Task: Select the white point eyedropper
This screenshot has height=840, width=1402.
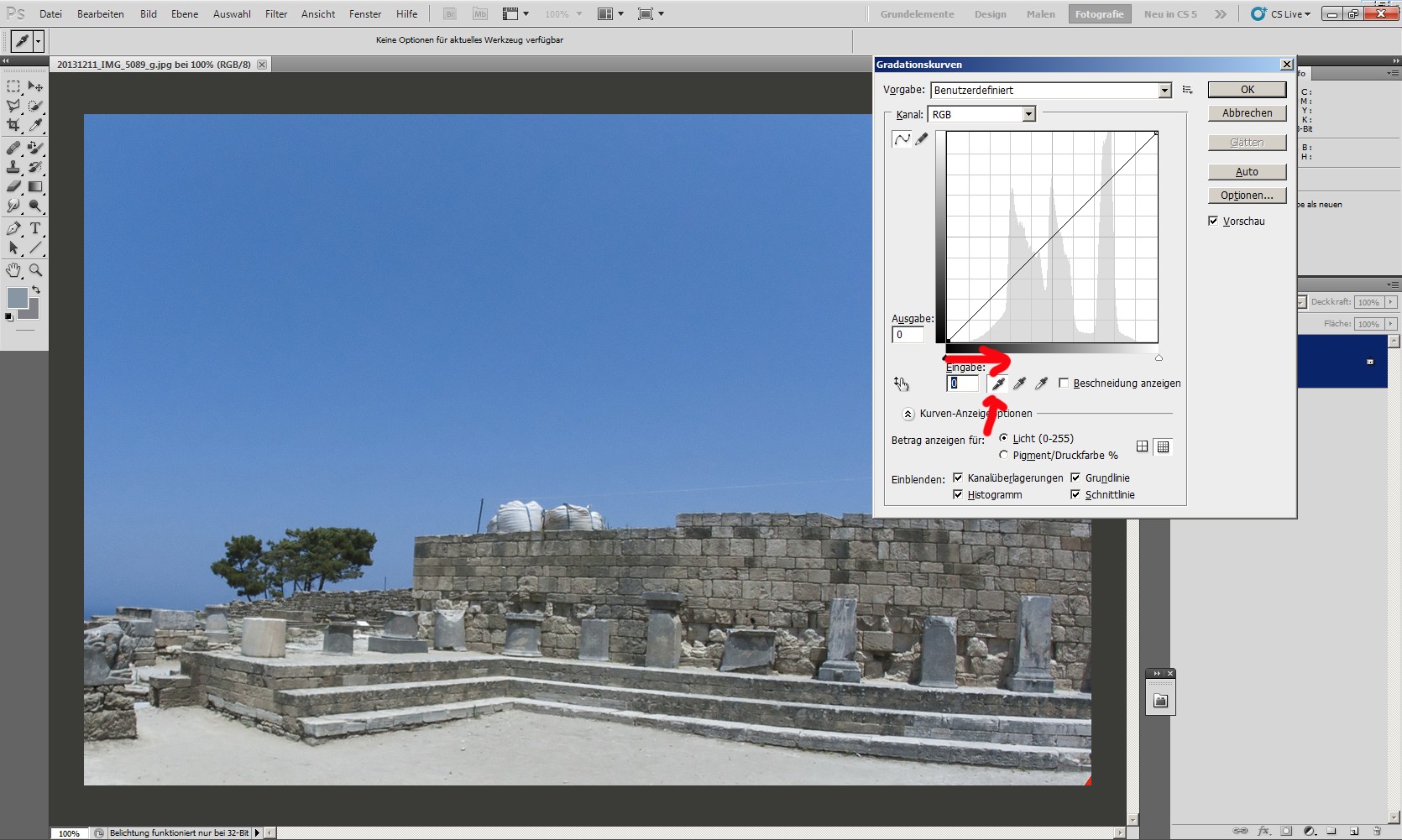Action: tap(1041, 383)
